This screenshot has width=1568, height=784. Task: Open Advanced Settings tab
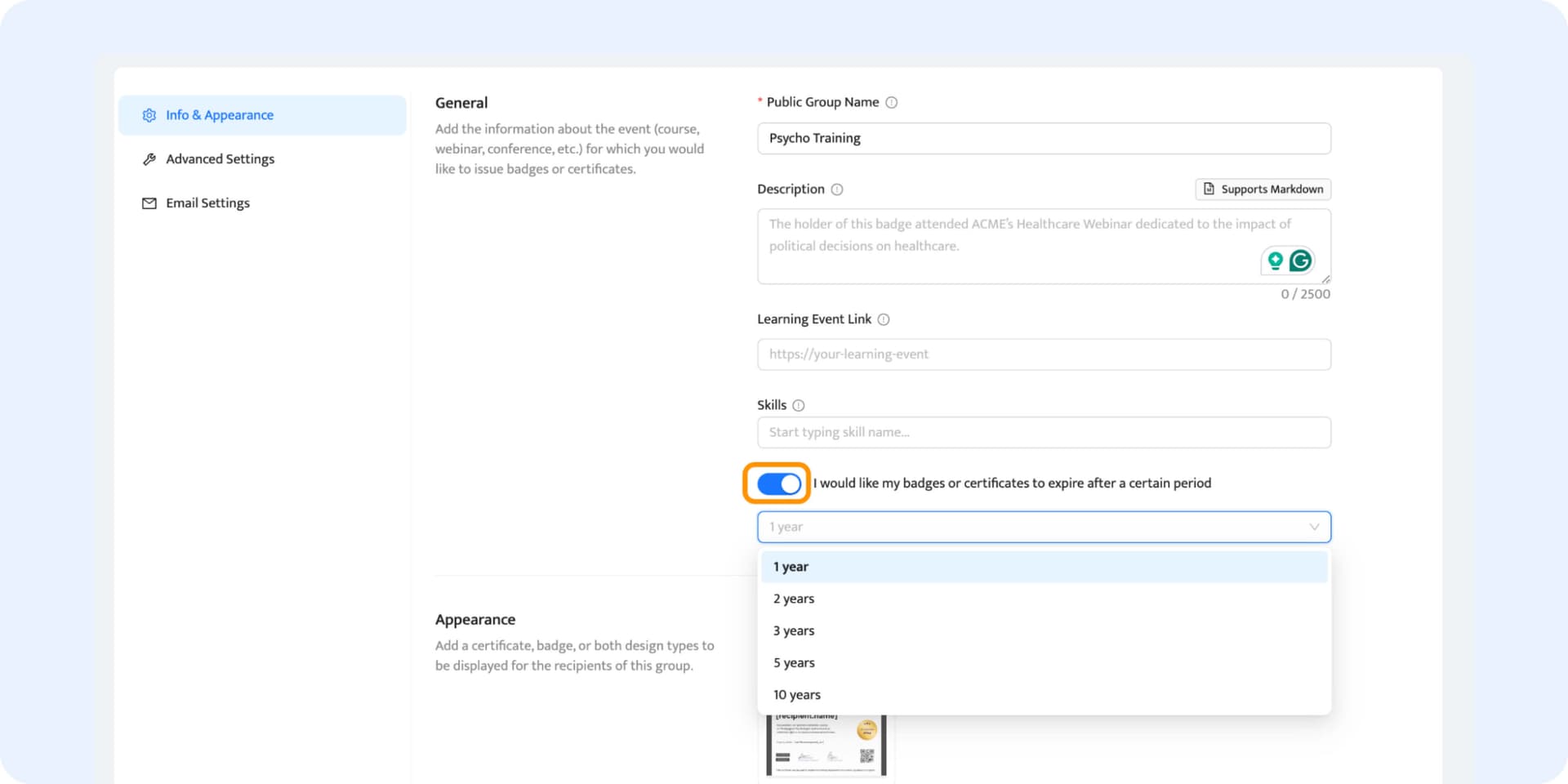220,159
